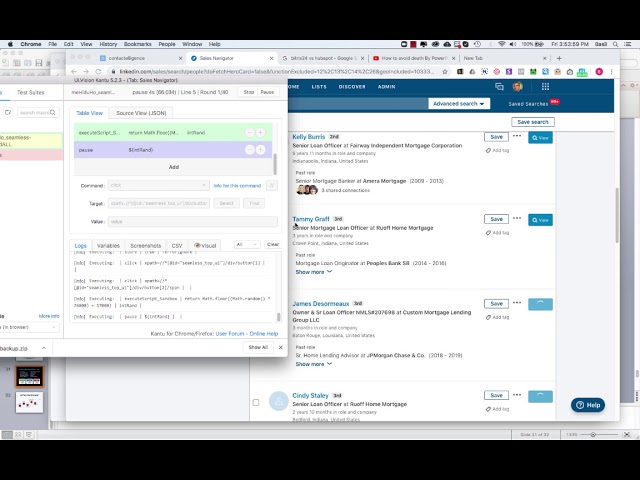Screen dimensions: 640x480
Task: Open the LinkedIn Help bubble
Action: [x=588, y=405]
